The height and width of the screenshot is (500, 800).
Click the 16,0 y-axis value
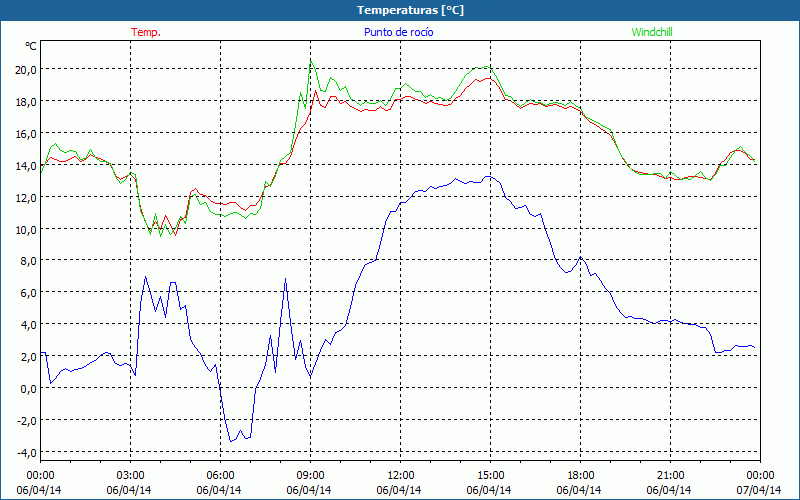click(x=25, y=134)
